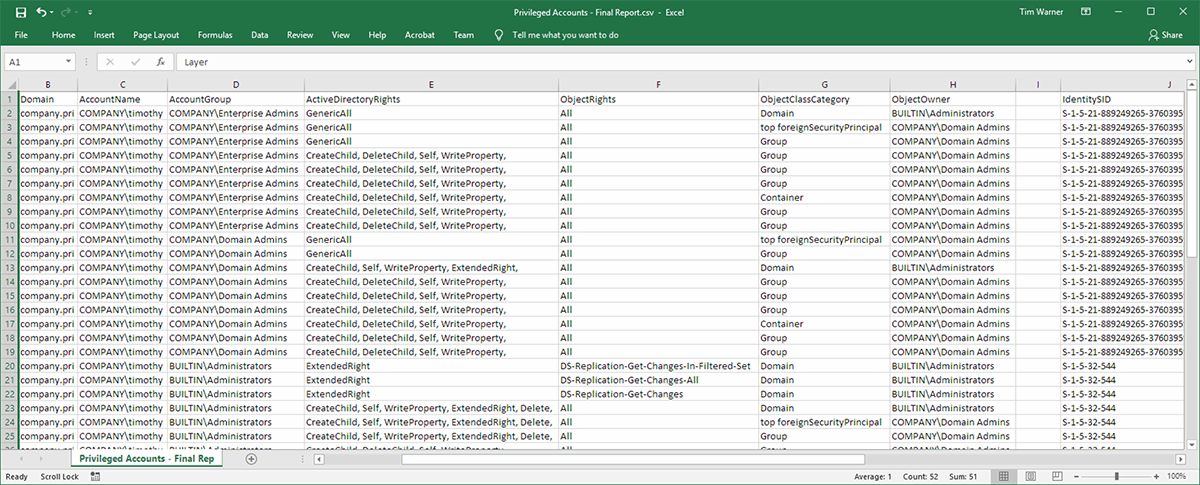Click the Tell me lightbulb icon
1200x485 pixels.
499,35
